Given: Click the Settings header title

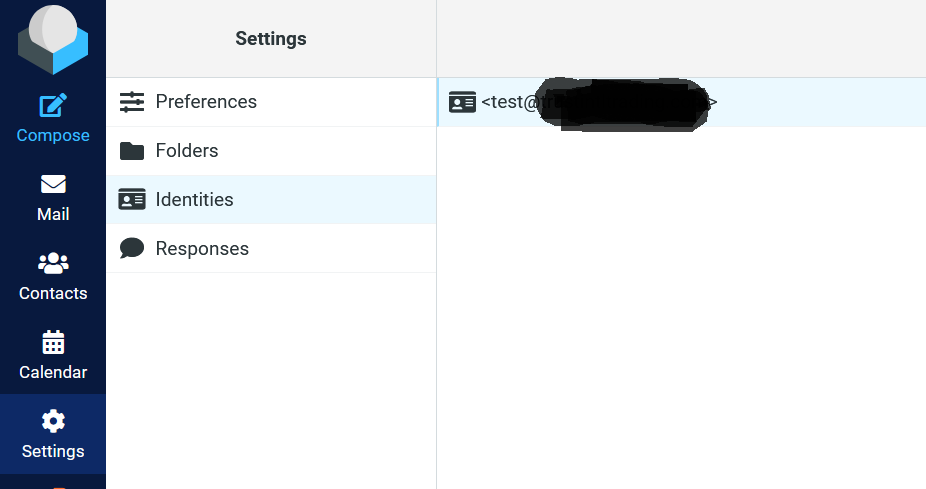Looking at the screenshot, I should pyautogui.click(x=271, y=38).
